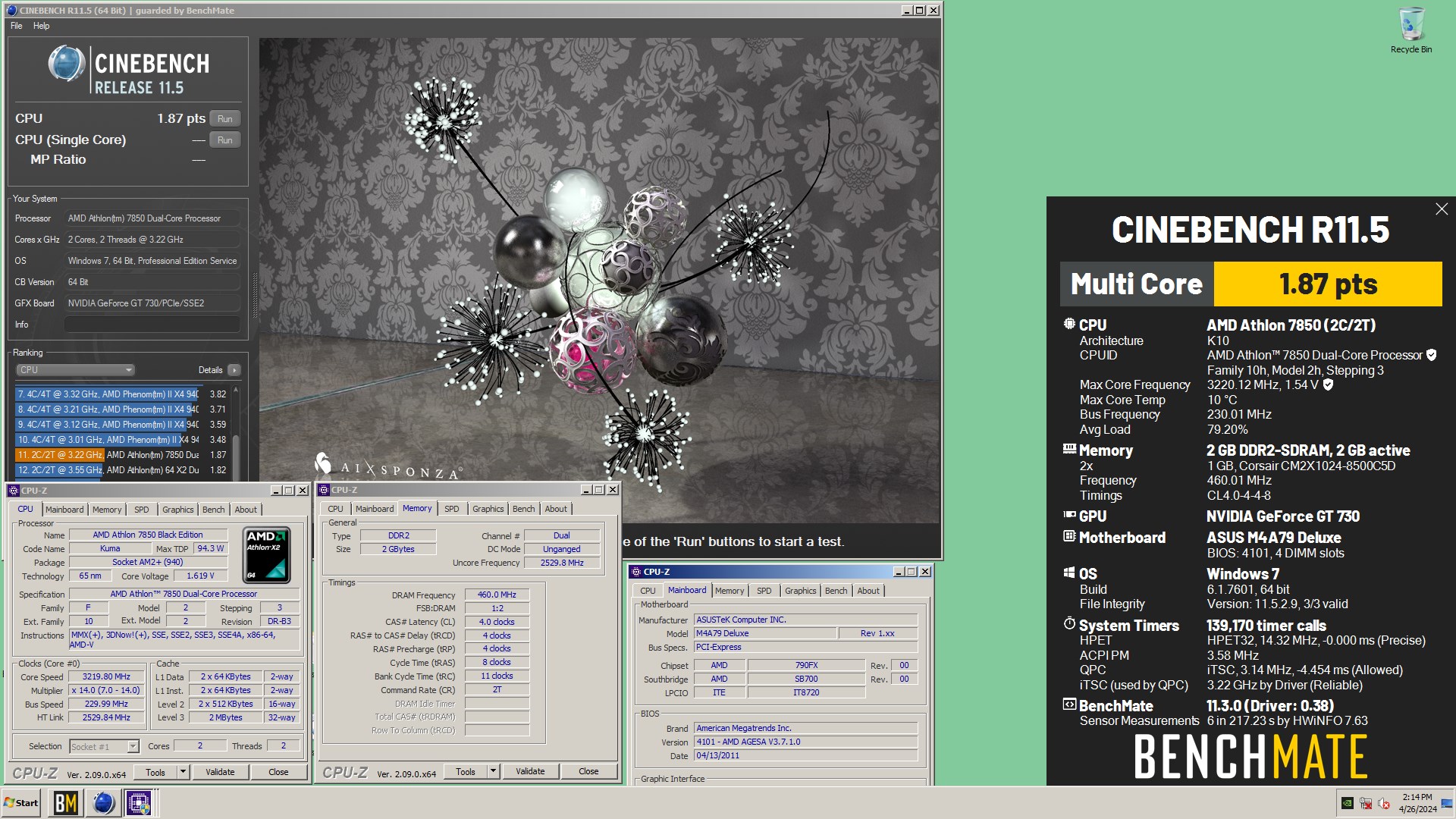The image size is (1456, 819).
Task: Click the Windows OS icon in BenchMate panel
Action: click(x=1069, y=573)
